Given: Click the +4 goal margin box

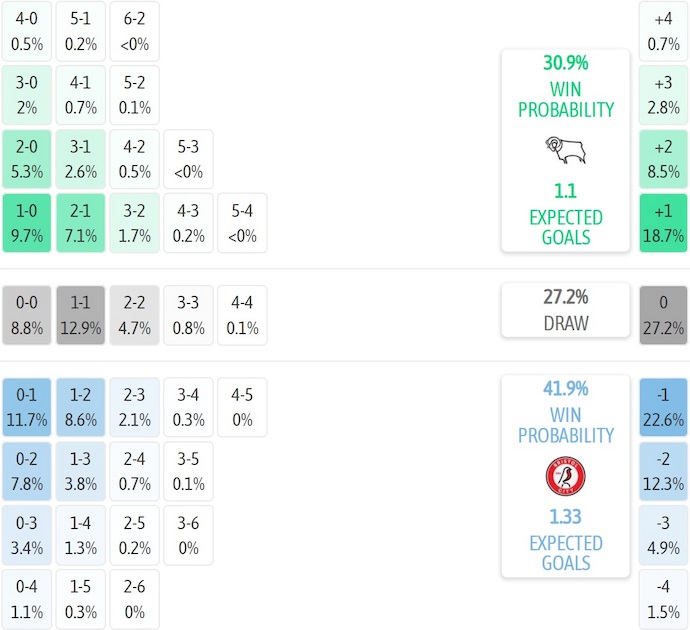Looking at the screenshot, I should [664, 31].
